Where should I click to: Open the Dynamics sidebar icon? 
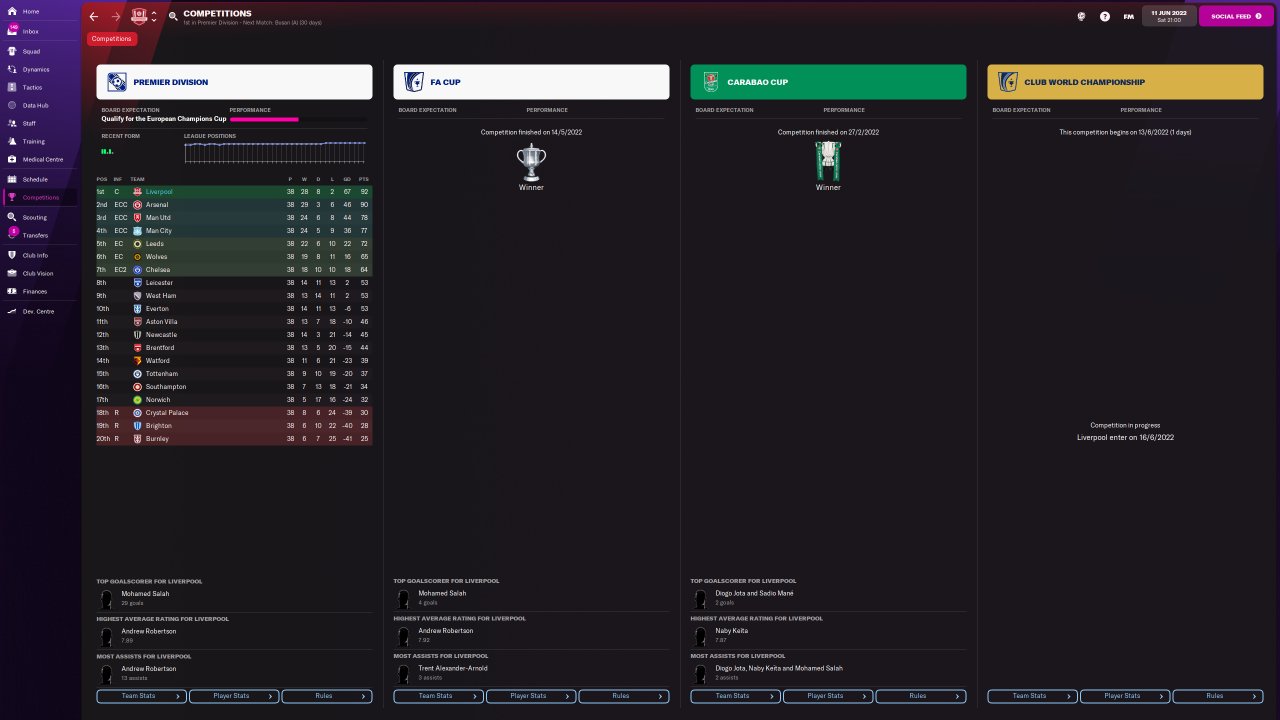pyautogui.click(x=12, y=69)
